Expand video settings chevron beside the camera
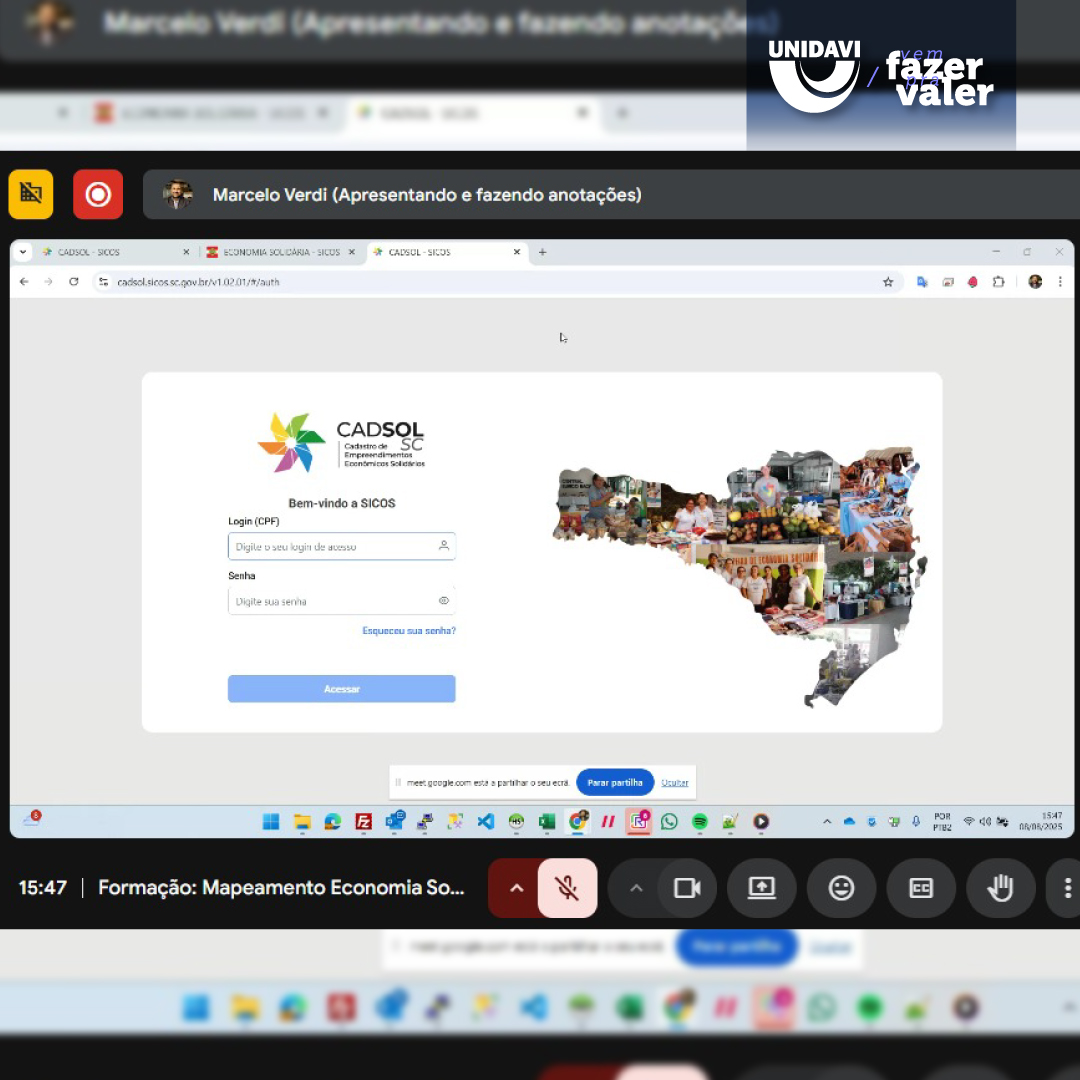Image resolution: width=1080 pixels, height=1080 pixels. [636, 888]
